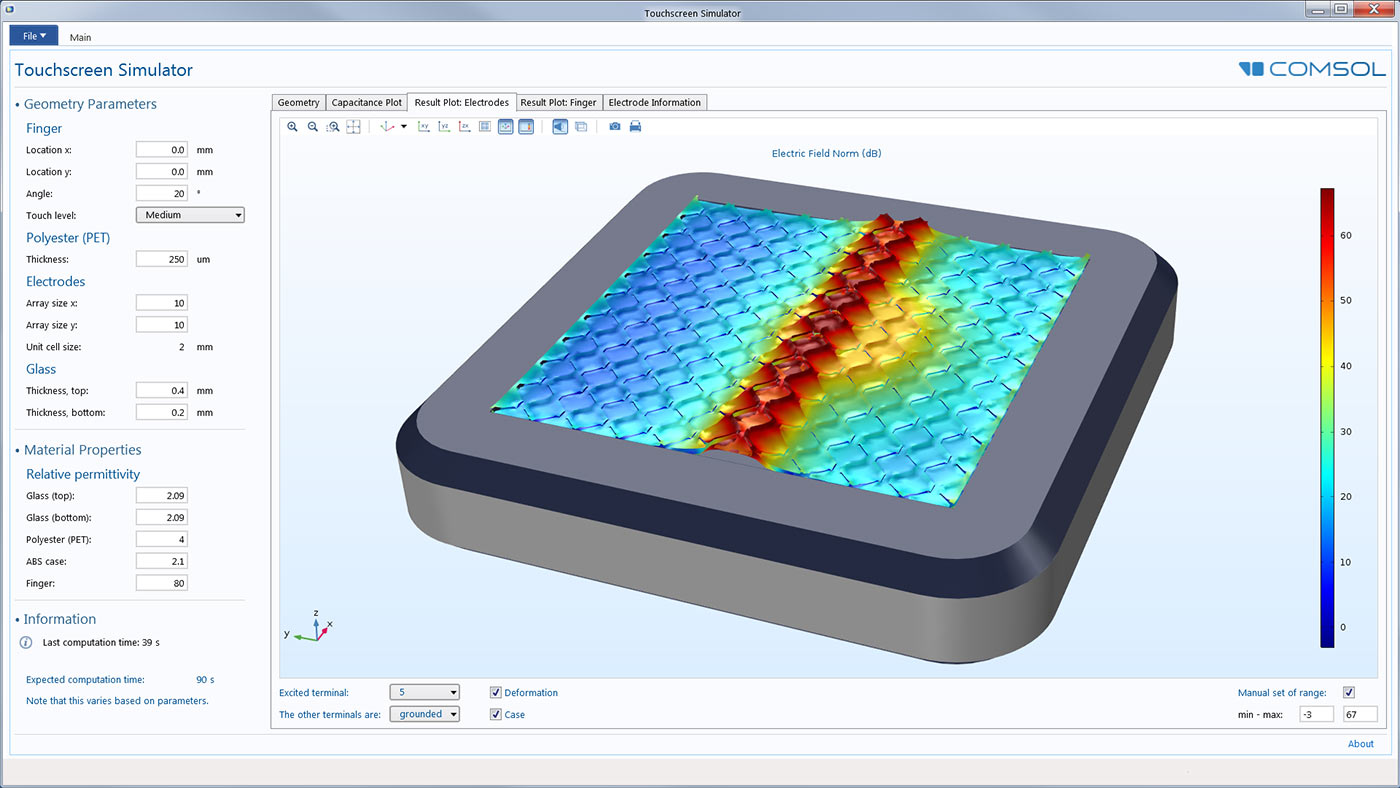Click the PET Thickness input field
1400x788 pixels.
coord(161,259)
